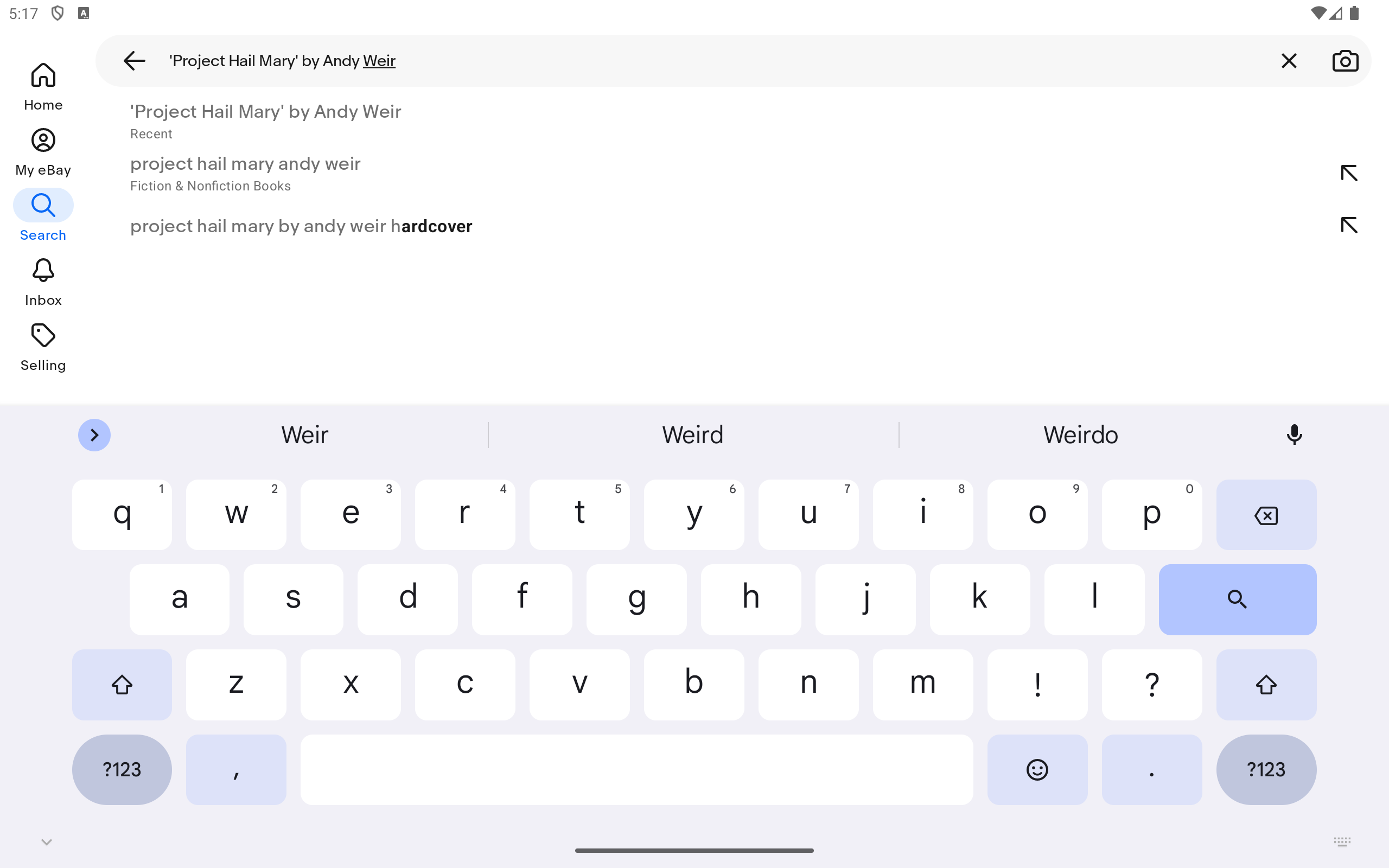
Task: Switch to symbols with left ?123 key
Action: coord(122,769)
